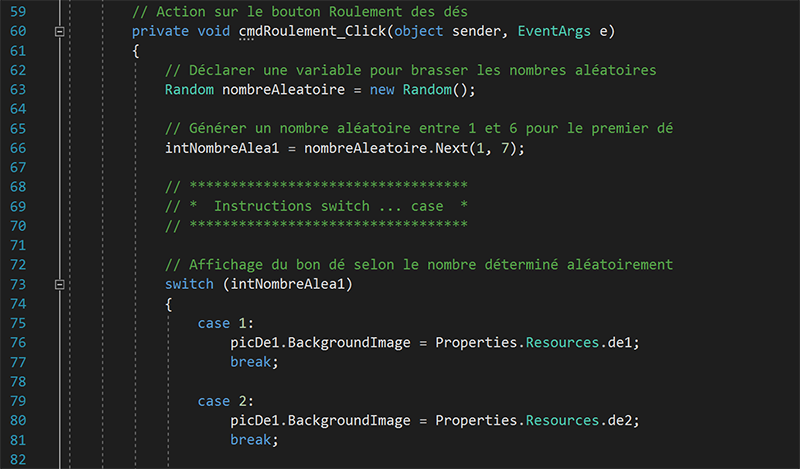Click the asterisk comment line 70
Image resolution: width=800 pixels, height=469 pixels.
[316, 225]
